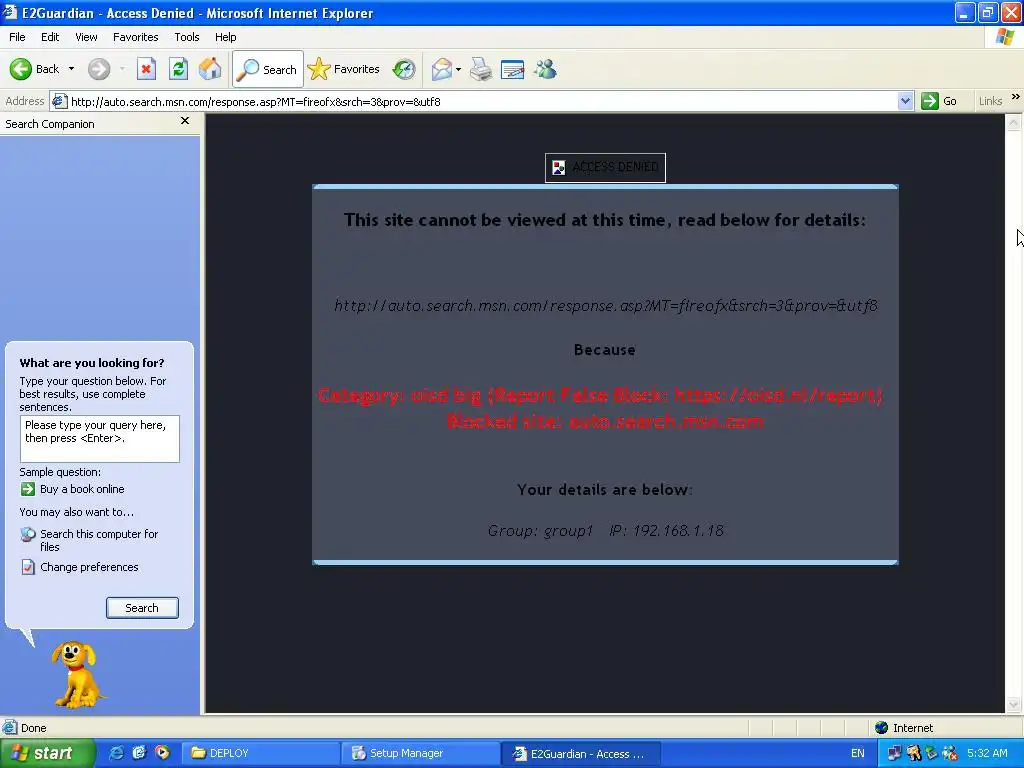This screenshot has width=1024, height=768.
Task: Open the Favorites menu
Action: (x=135, y=37)
